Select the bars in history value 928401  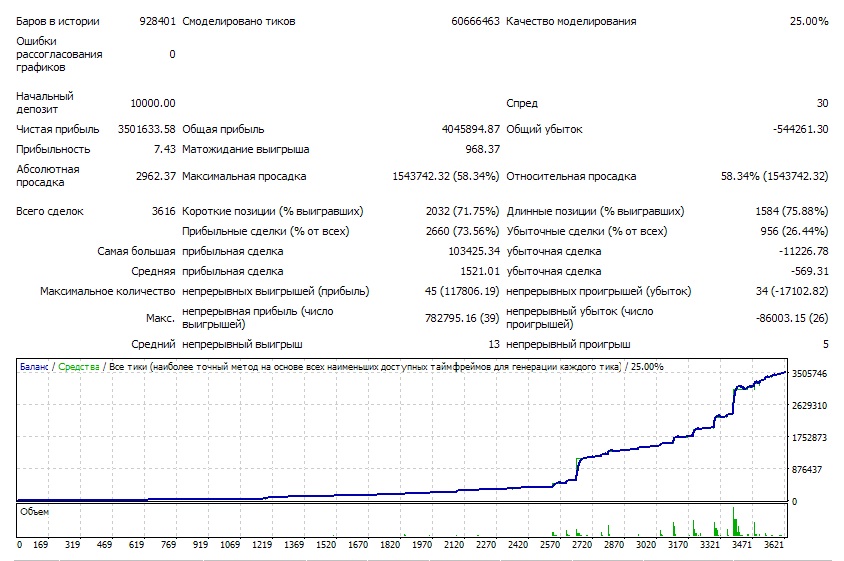[x=157, y=22]
